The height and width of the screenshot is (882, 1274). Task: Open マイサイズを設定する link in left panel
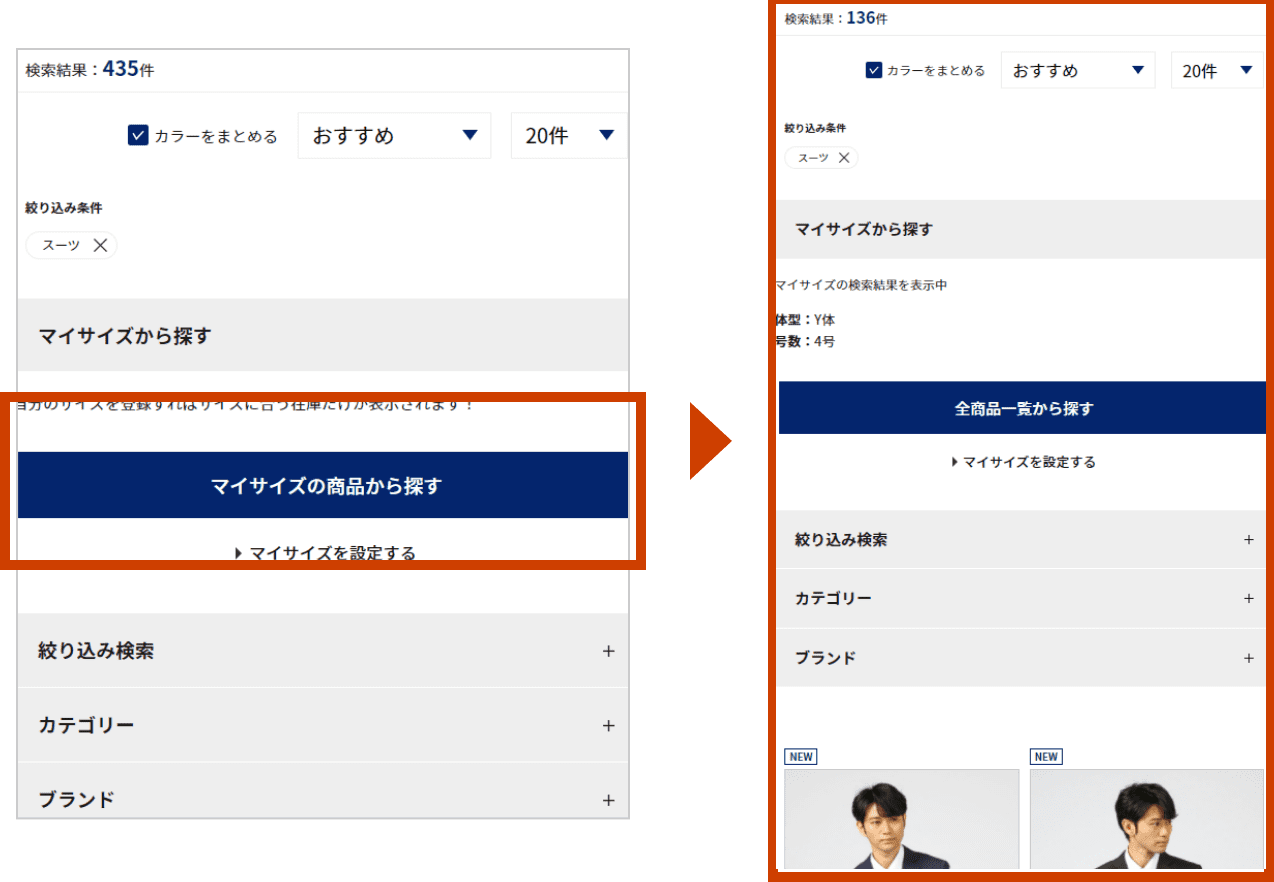tap(324, 552)
